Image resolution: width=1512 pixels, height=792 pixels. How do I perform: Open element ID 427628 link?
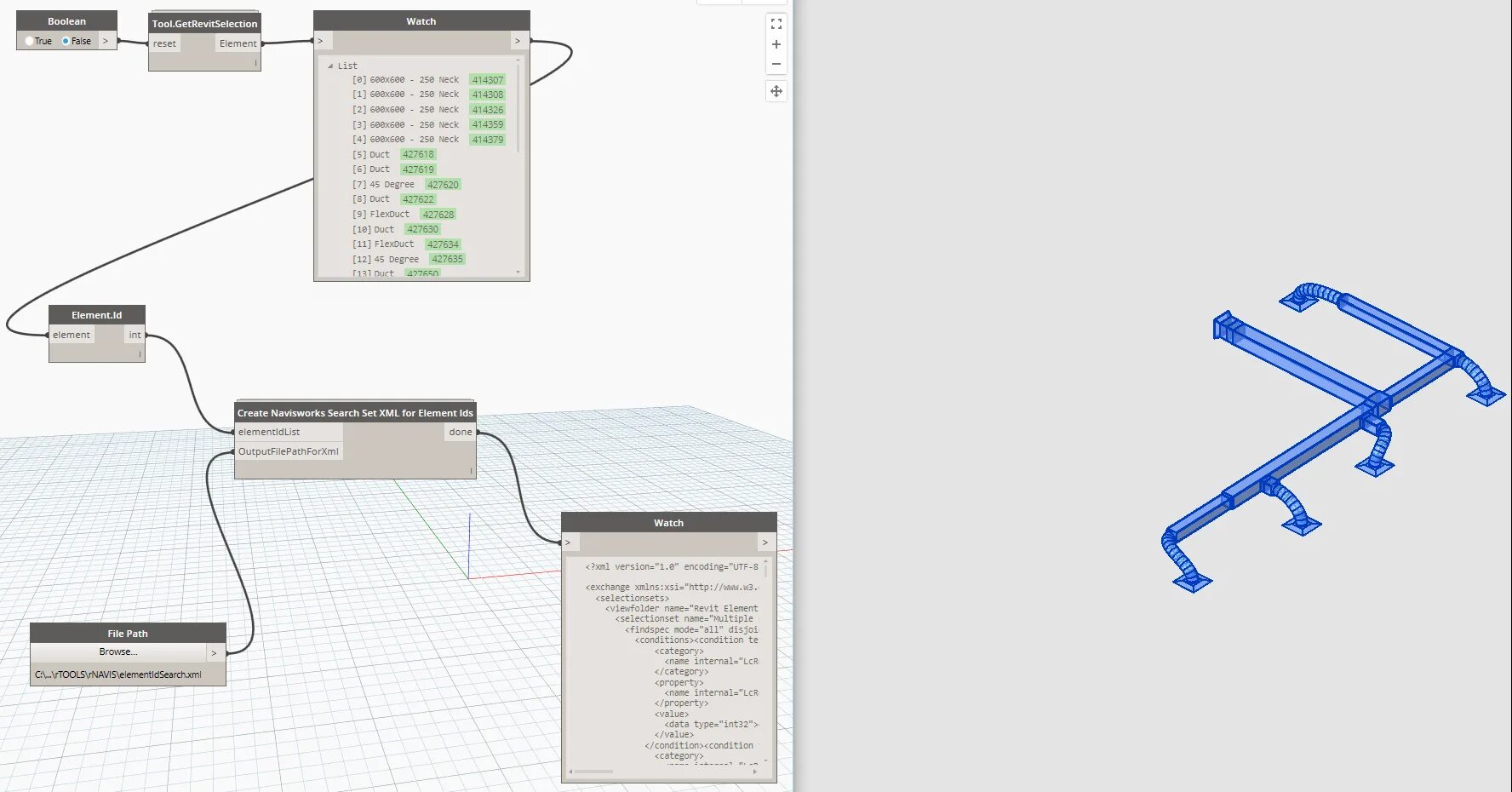pyautogui.click(x=438, y=215)
